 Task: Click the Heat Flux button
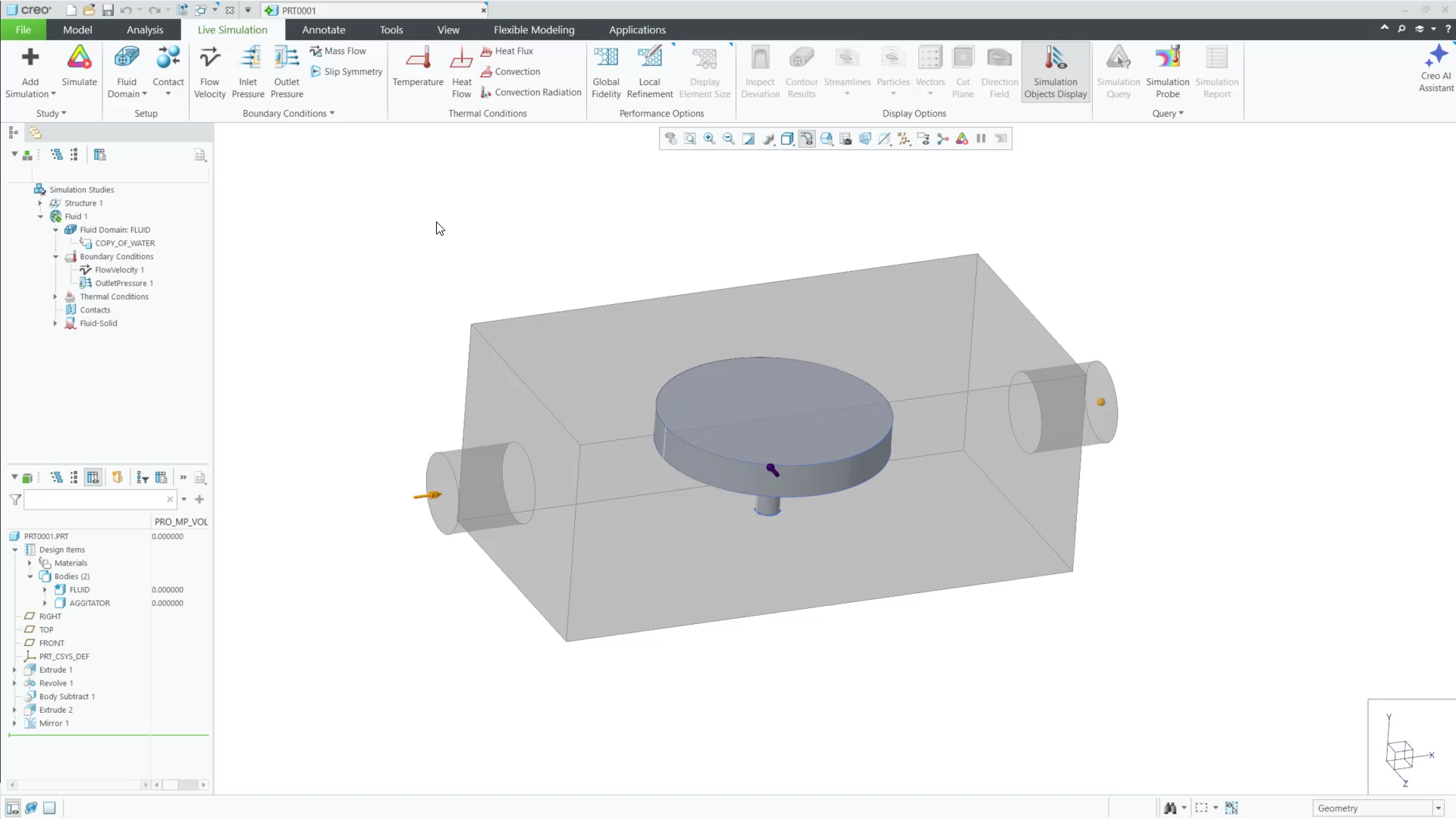[507, 51]
